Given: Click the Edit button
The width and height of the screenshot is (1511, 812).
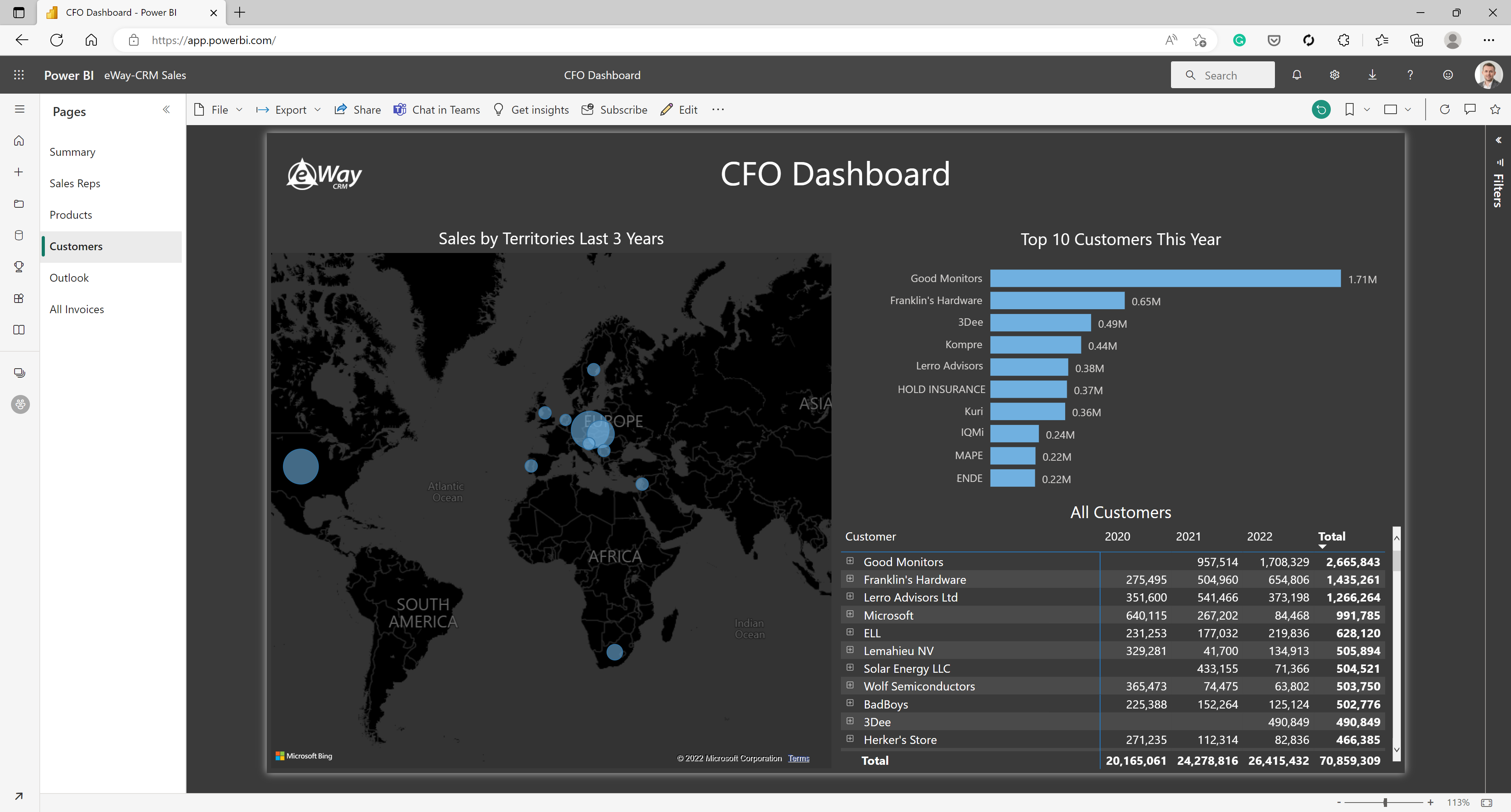Looking at the screenshot, I should tap(679, 110).
